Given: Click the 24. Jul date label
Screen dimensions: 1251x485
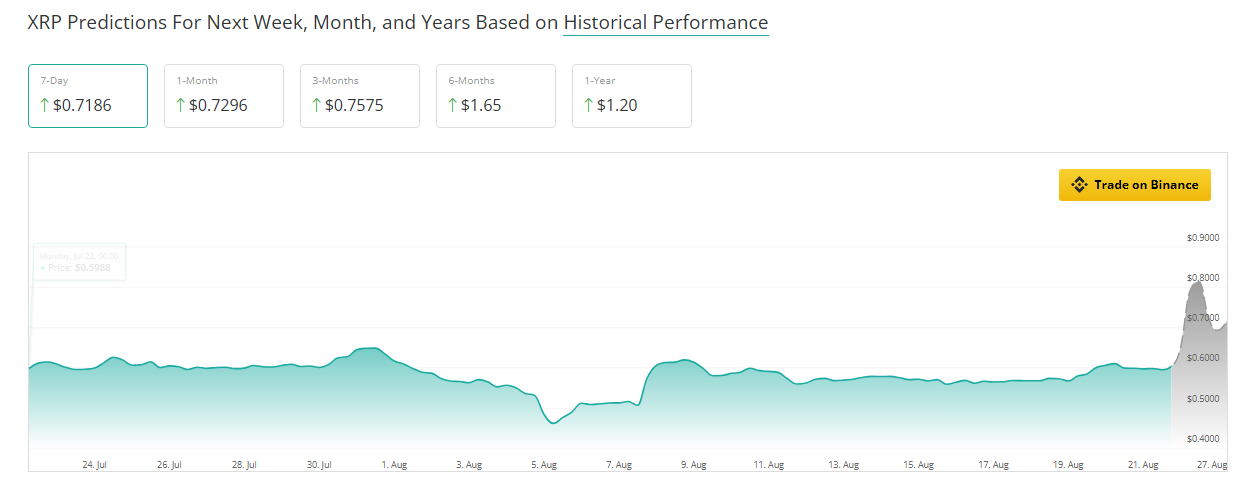Looking at the screenshot, I should 95,465.
